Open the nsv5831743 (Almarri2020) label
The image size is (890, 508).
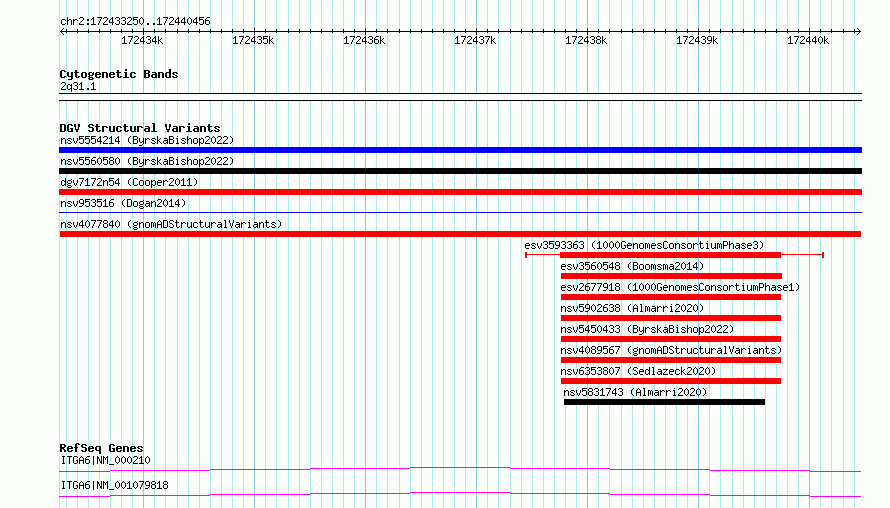pyautogui.click(x=635, y=392)
